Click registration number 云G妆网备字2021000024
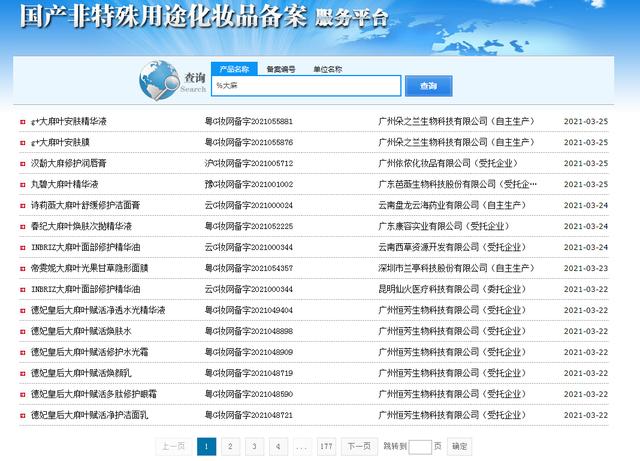This screenshot has width=640, height=461. pos(249,205)
